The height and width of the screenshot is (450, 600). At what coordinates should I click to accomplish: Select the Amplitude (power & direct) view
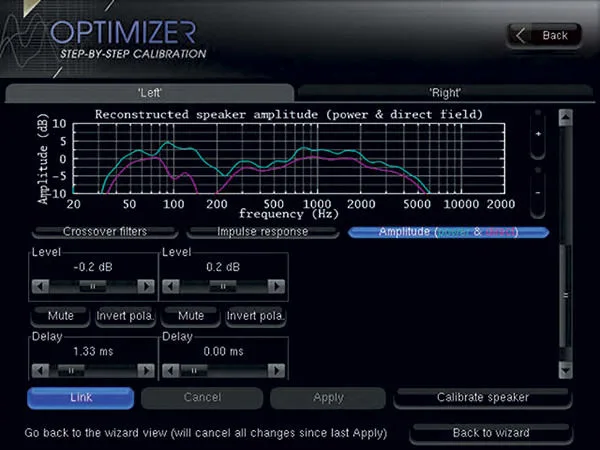pos(448,232)
